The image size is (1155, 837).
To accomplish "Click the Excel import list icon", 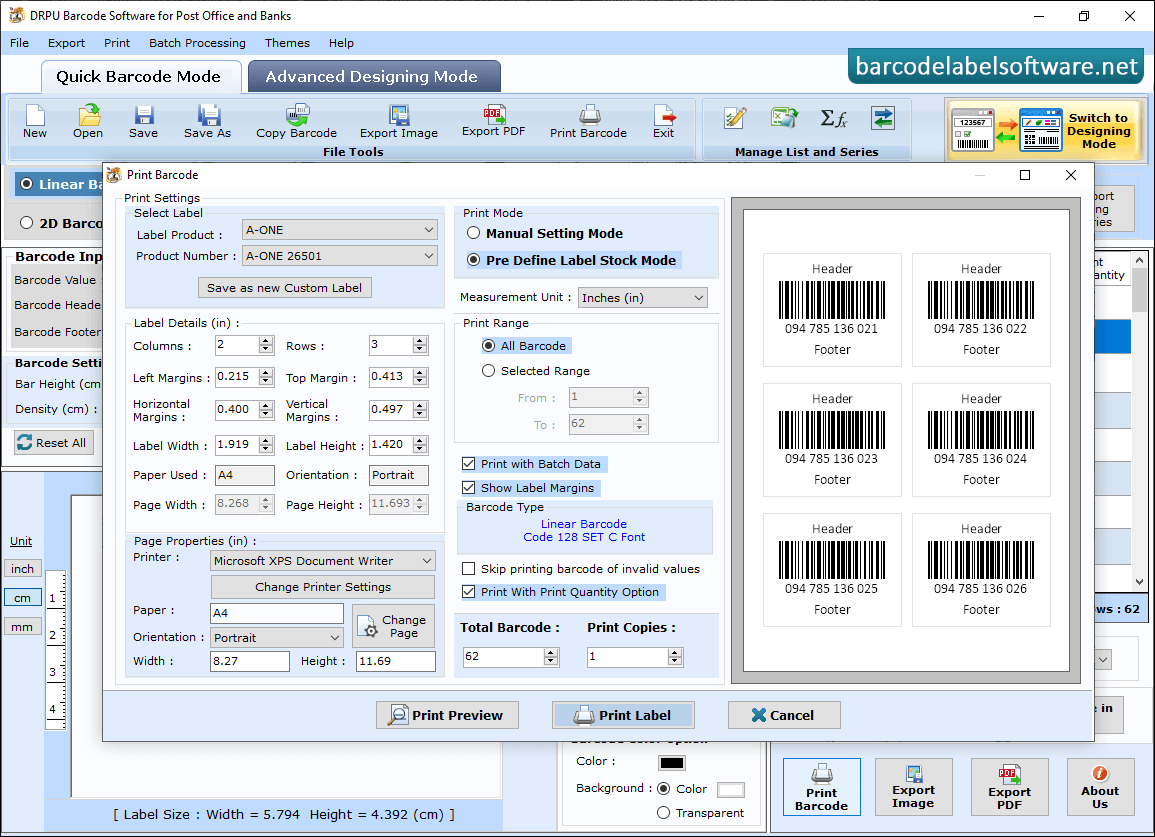I will 784,118.
